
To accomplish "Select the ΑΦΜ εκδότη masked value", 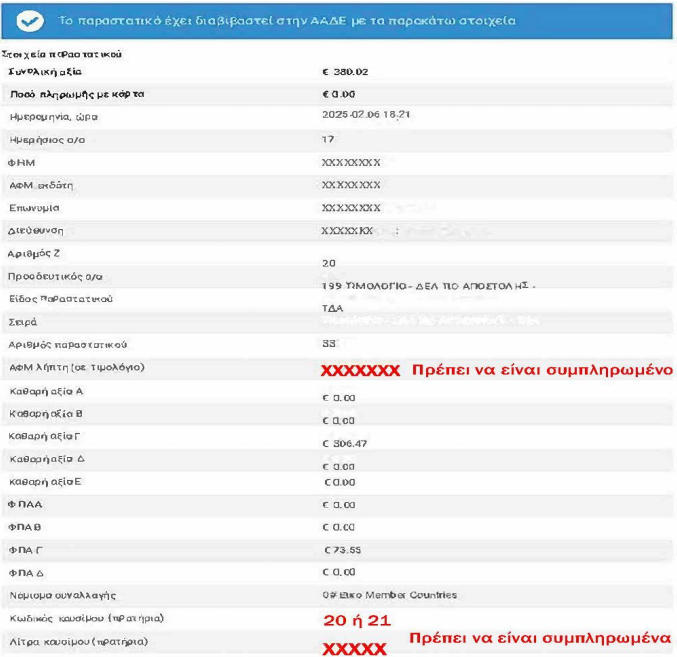I will coord(350,185).
